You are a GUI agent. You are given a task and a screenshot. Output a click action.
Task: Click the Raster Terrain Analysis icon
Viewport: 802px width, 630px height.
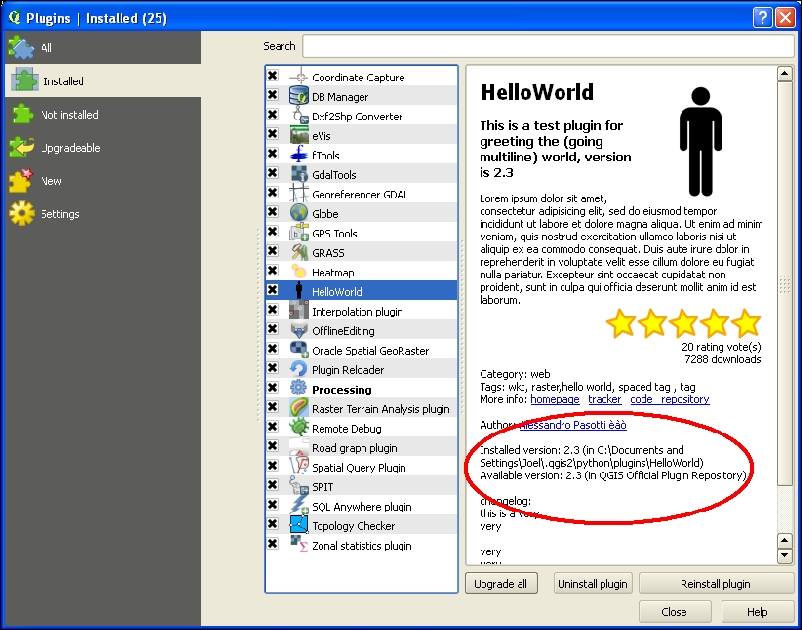[x=299, y=408]
